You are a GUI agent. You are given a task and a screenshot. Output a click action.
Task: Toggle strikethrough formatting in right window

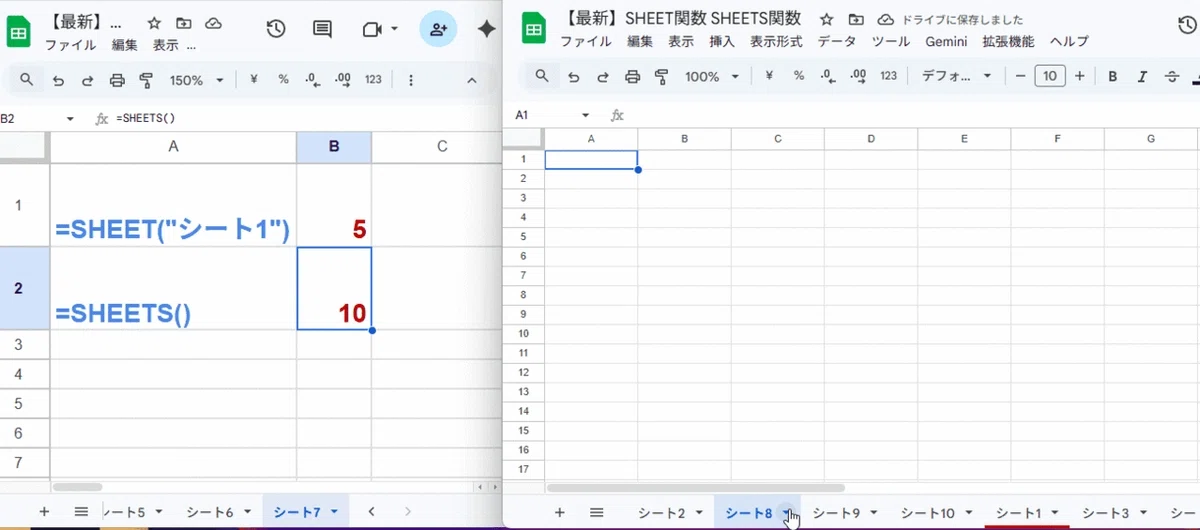pyautogui.click(x=1172, y=76)
